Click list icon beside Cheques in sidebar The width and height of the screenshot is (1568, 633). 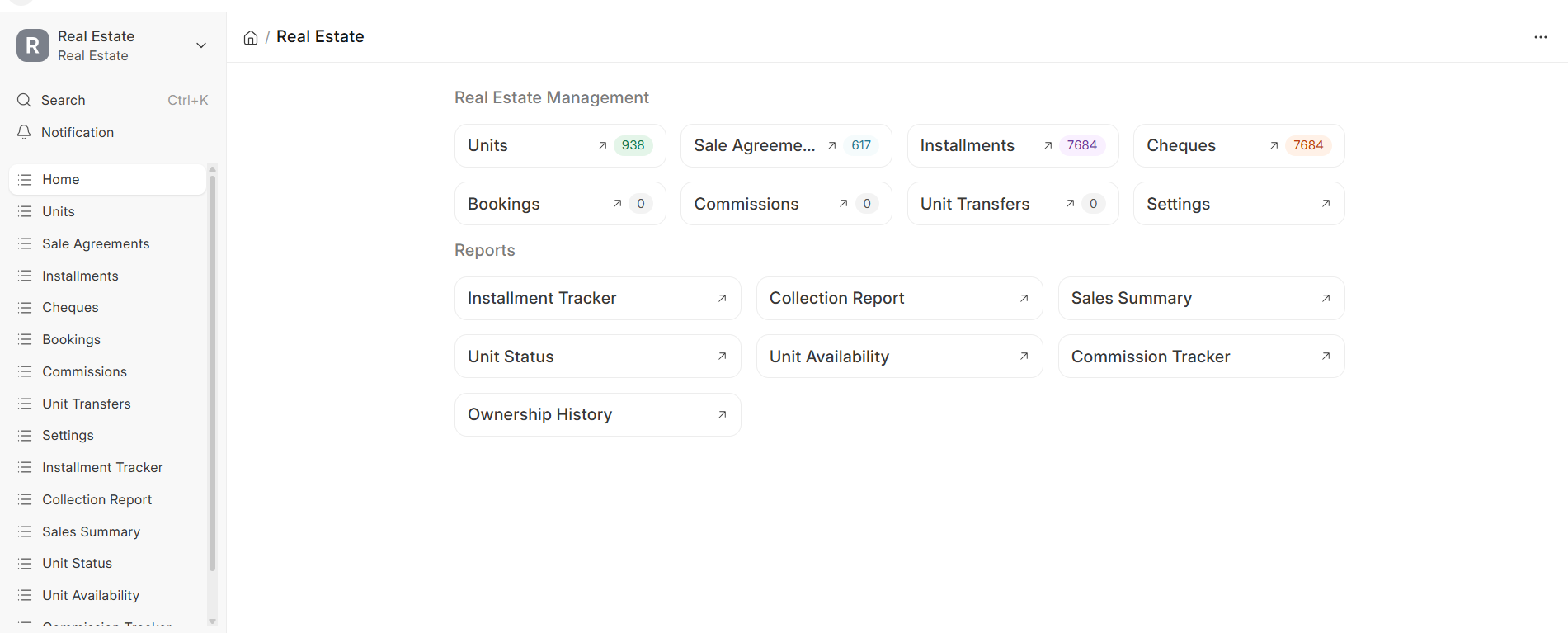pyautogui.click(x=26, y=307)
